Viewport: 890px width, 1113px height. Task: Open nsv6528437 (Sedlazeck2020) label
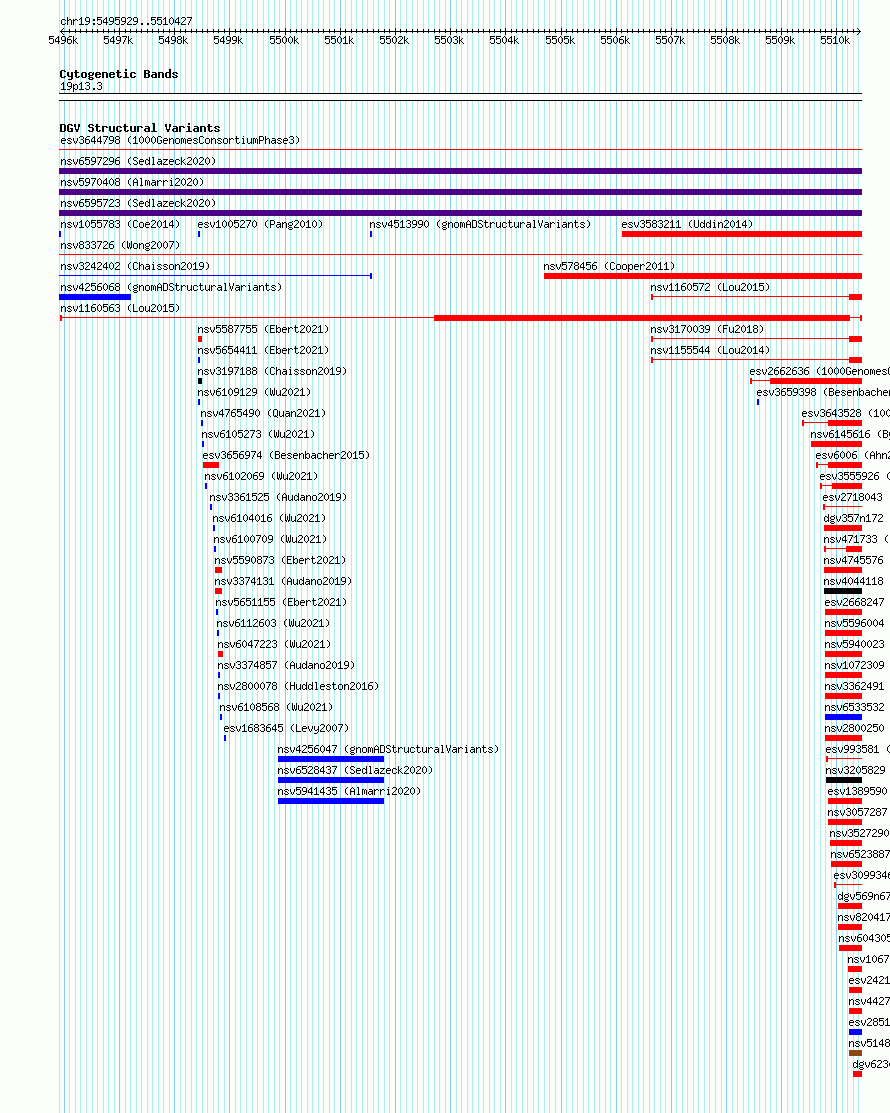click(356, 770)
